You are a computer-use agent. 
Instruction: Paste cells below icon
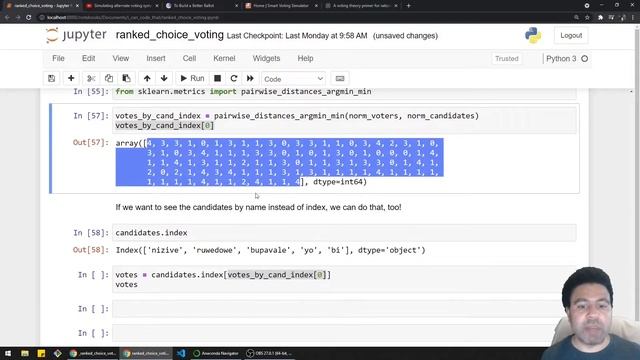coord(127,78)
